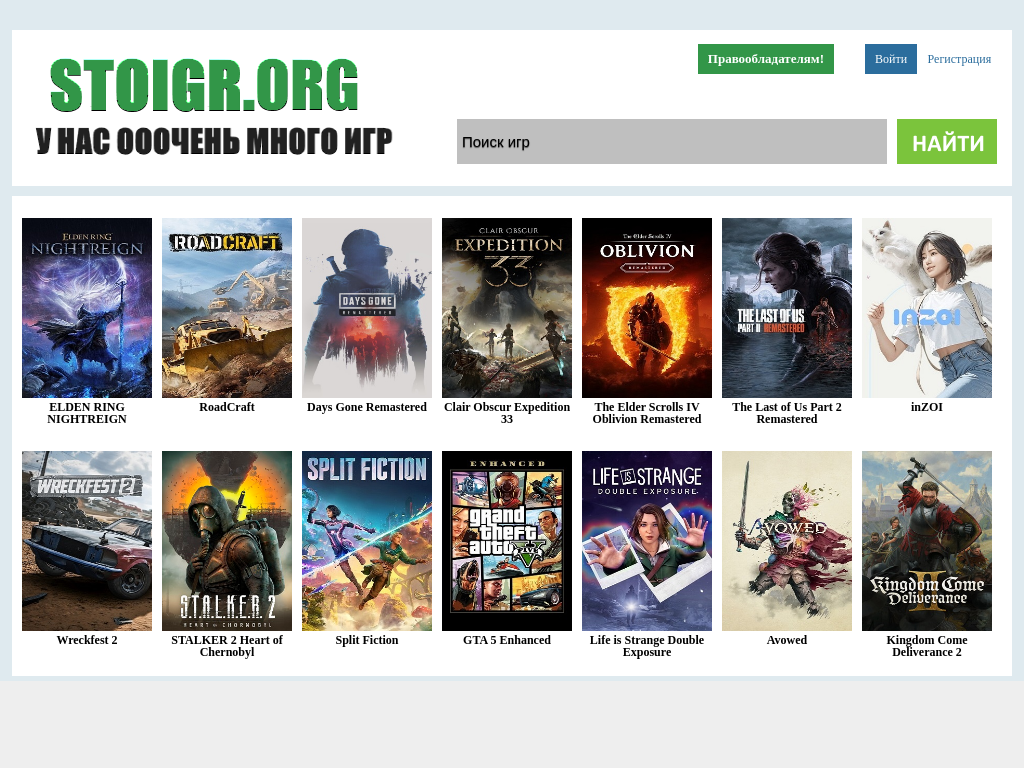The image size is (1024, 768).
Task: Click the Split Fiction title link
Action: coord(367,640)
